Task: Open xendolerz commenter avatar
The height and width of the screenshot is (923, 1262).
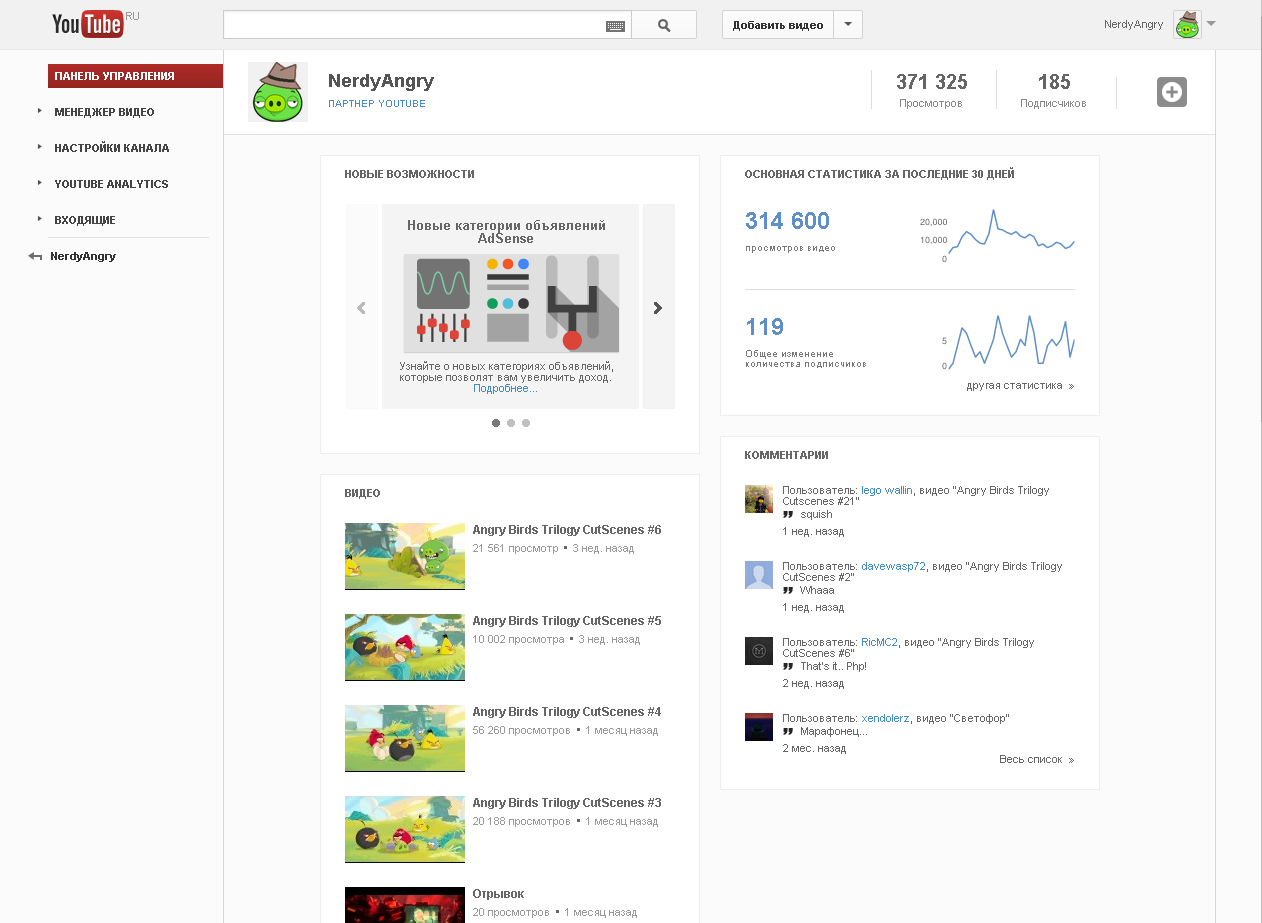Action: [759, 727]
